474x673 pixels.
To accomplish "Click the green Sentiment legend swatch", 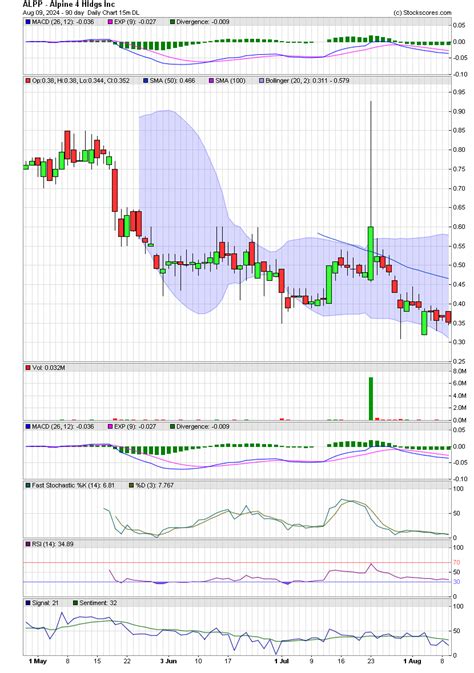I will [x=75, y=603].
